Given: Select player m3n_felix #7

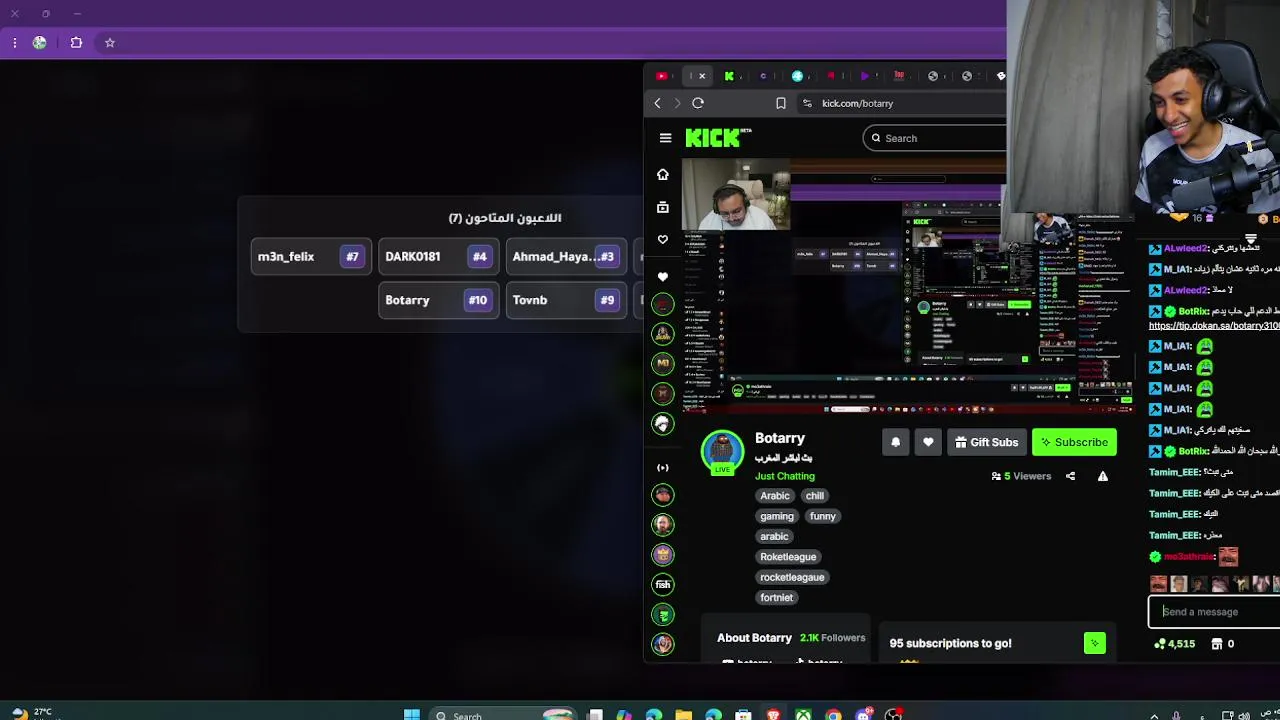Looking at the screenshot, I should [x=310, y=257].
